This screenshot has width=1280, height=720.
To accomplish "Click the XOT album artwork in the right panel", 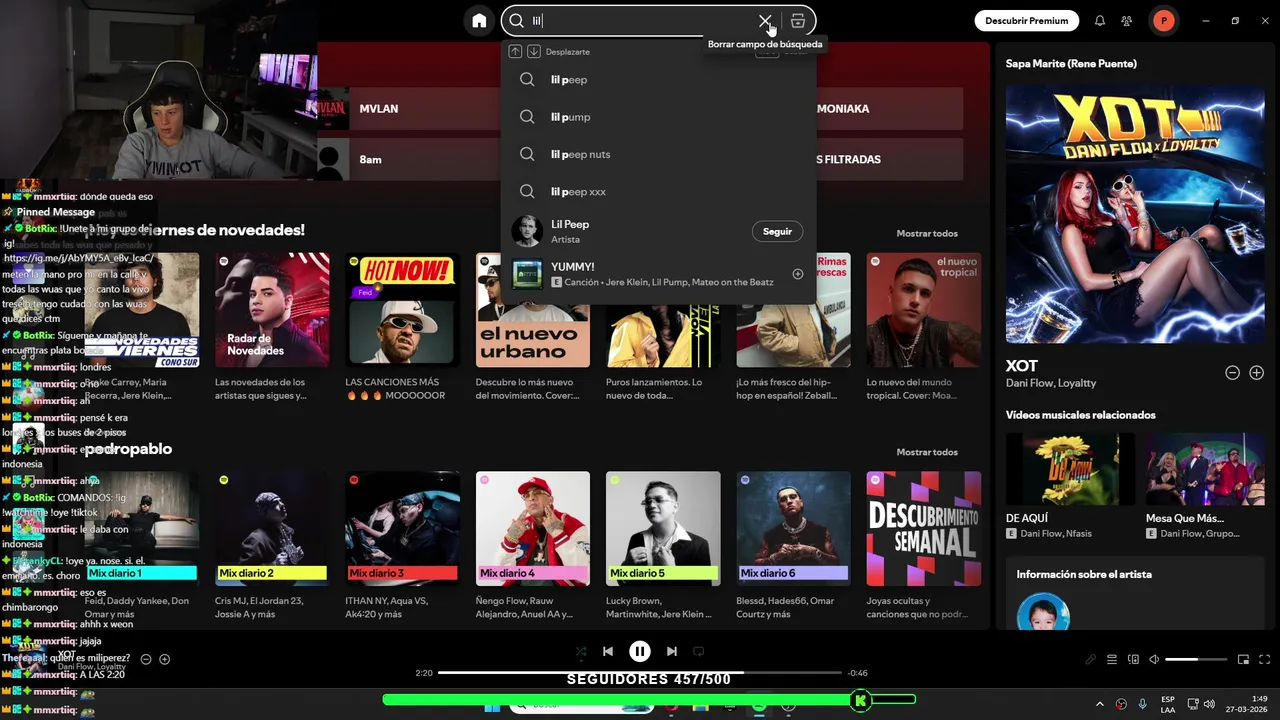I will click(1135, 214).
